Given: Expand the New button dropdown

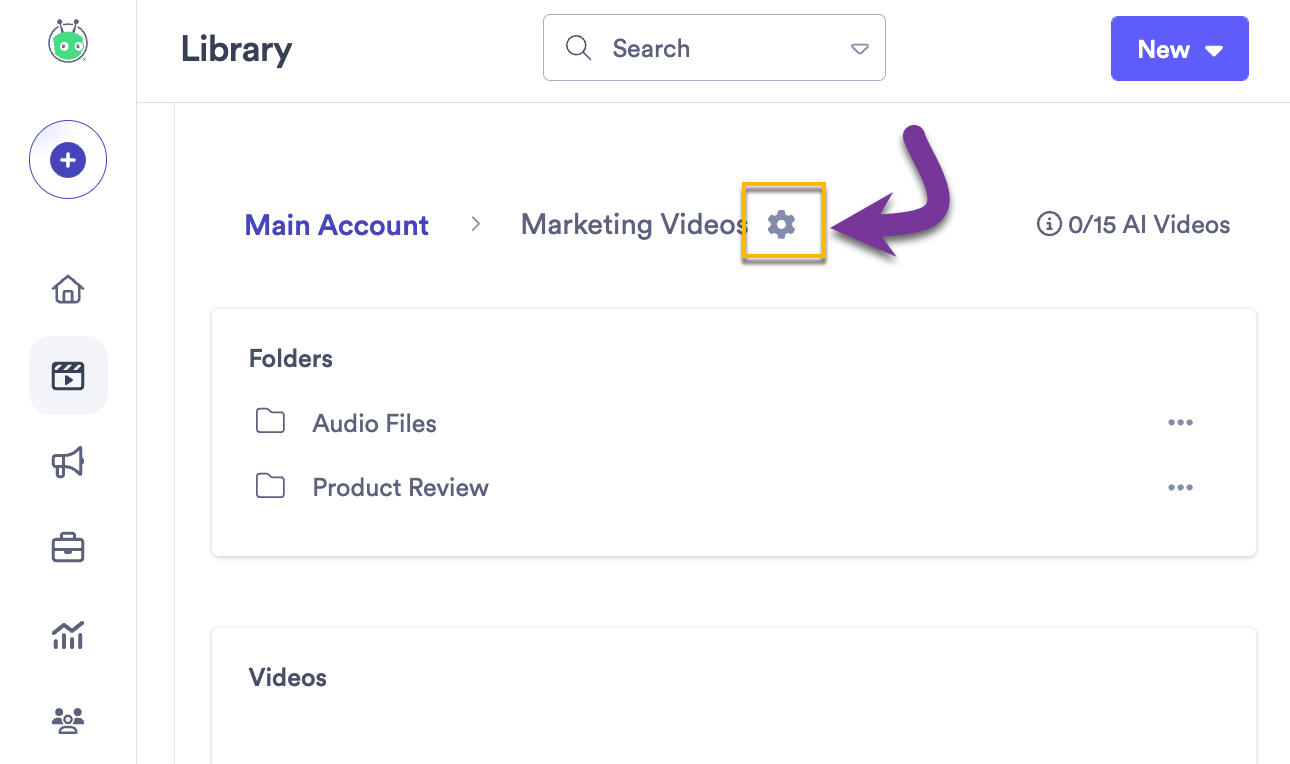Looking at the screenshot, I should tap(1214, 48).
